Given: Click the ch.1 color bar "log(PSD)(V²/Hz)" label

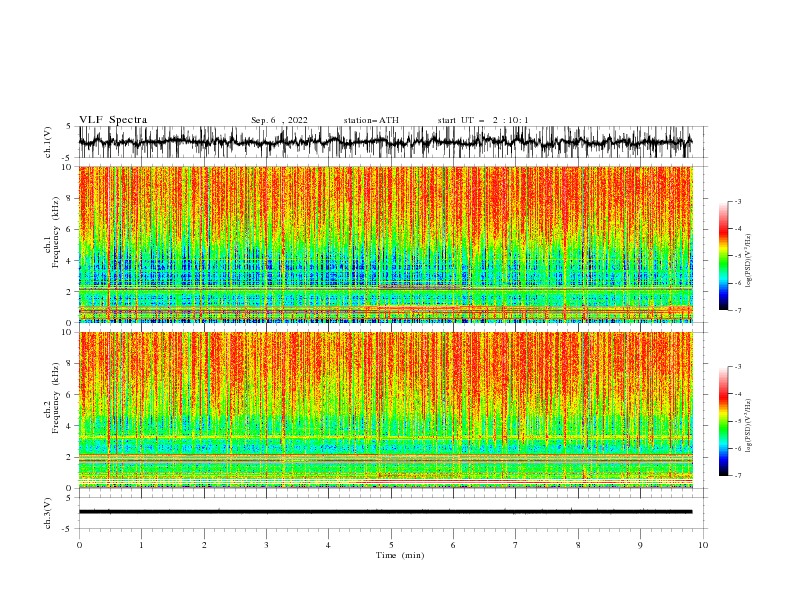Looking at the screenshot, I should click(x=749, y=261).
